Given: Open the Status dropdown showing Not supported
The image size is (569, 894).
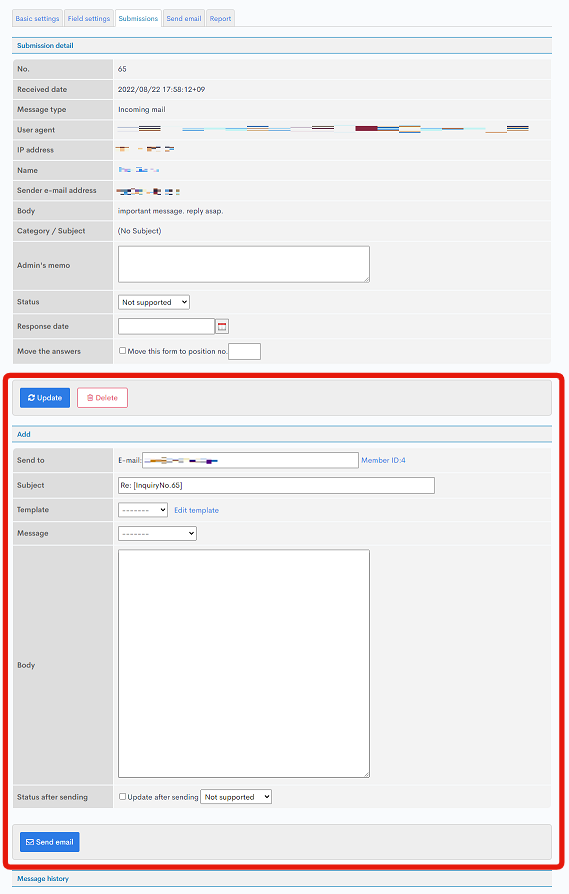Looking at the screenshot, I should click(153, 302).
